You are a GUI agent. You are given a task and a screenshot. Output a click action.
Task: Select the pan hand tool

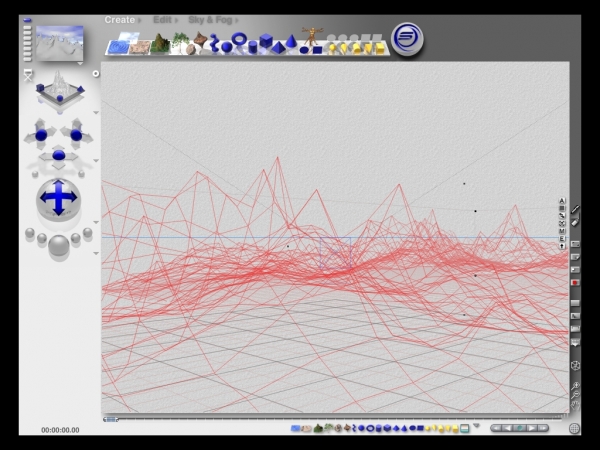(575, 405)
